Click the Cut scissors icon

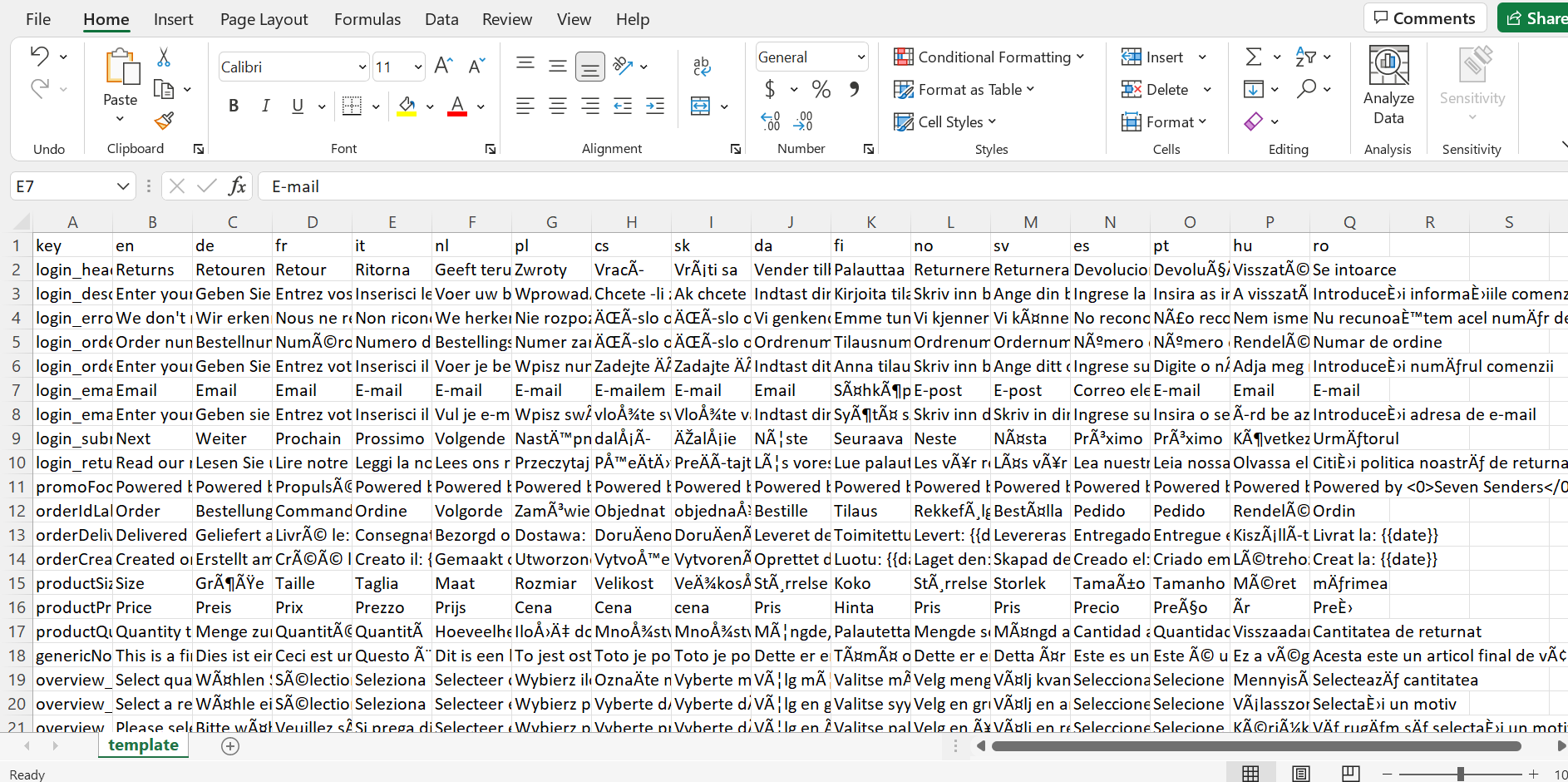click(x=164, y=57)
